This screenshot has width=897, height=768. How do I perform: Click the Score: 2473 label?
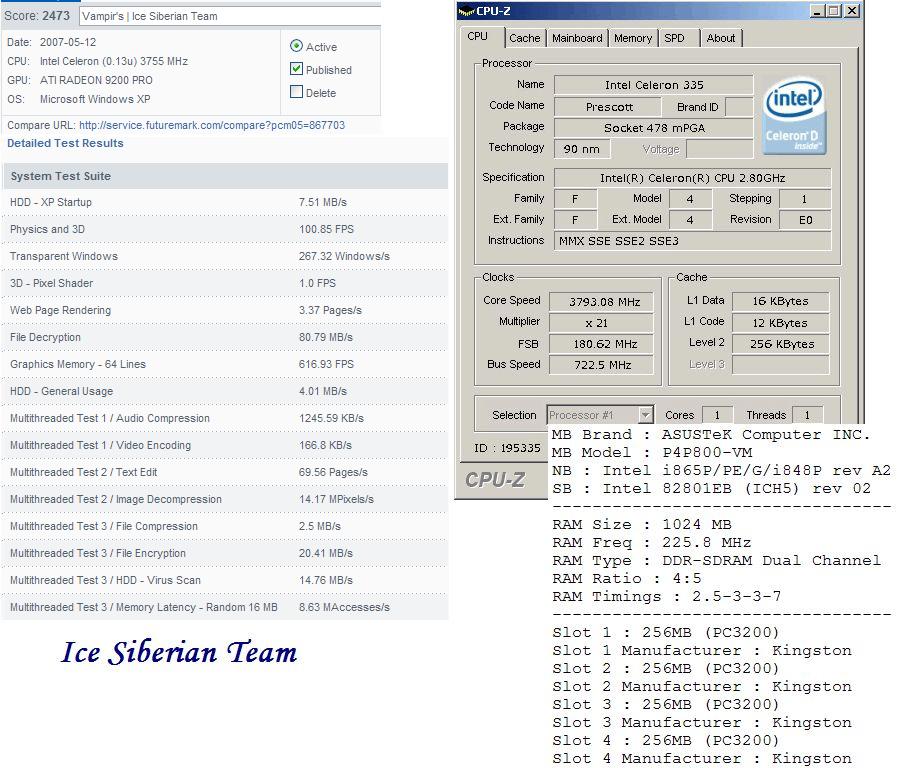[x=37, y=16]
